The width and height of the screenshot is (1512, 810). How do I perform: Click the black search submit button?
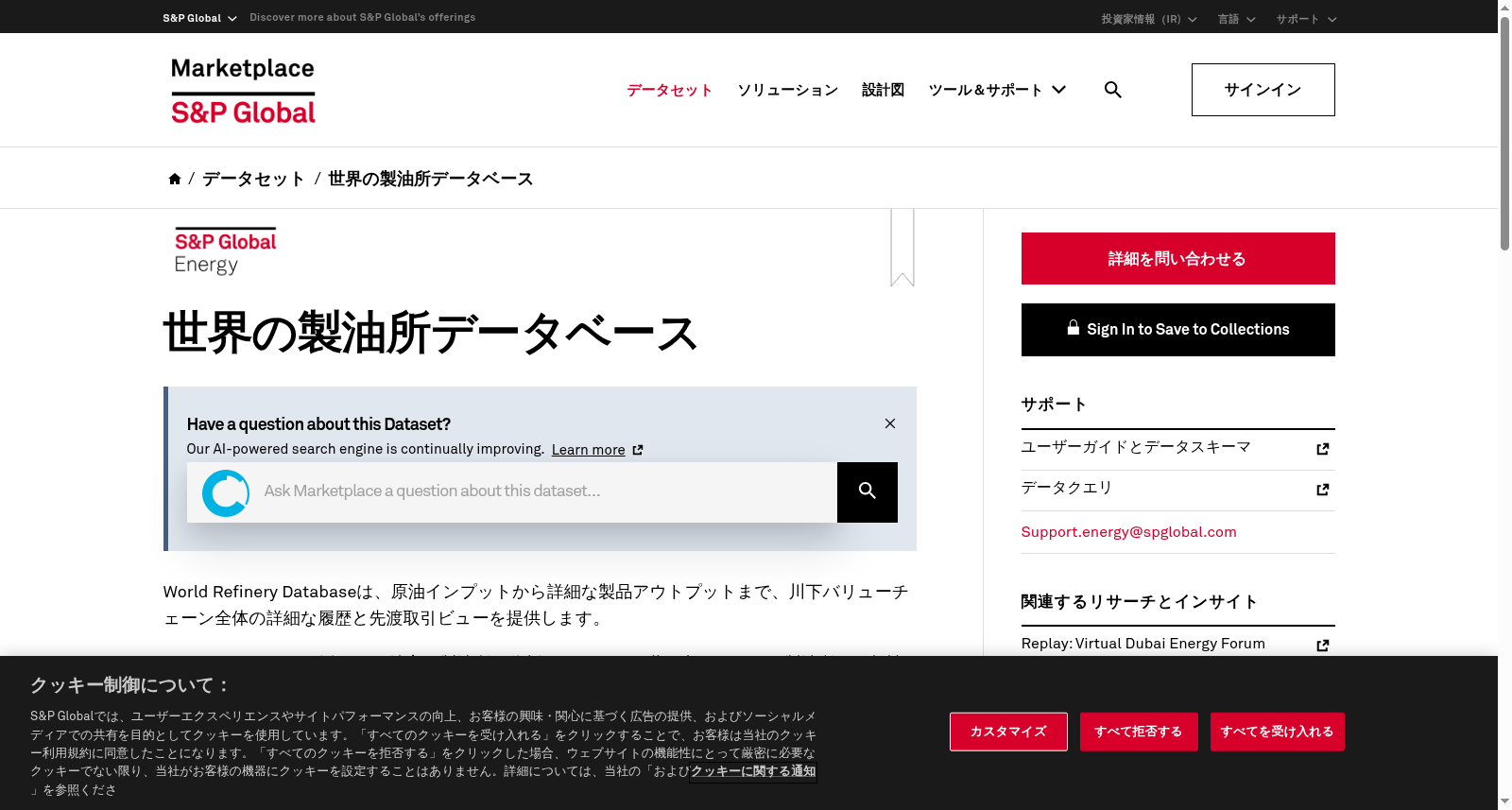pos(868,492)
